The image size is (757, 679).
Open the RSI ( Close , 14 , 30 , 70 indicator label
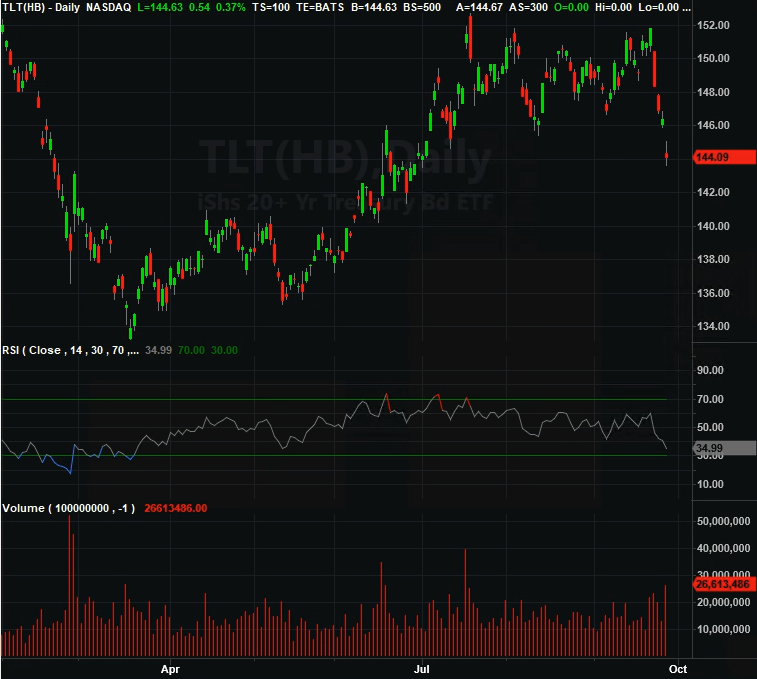click(70, 350)
